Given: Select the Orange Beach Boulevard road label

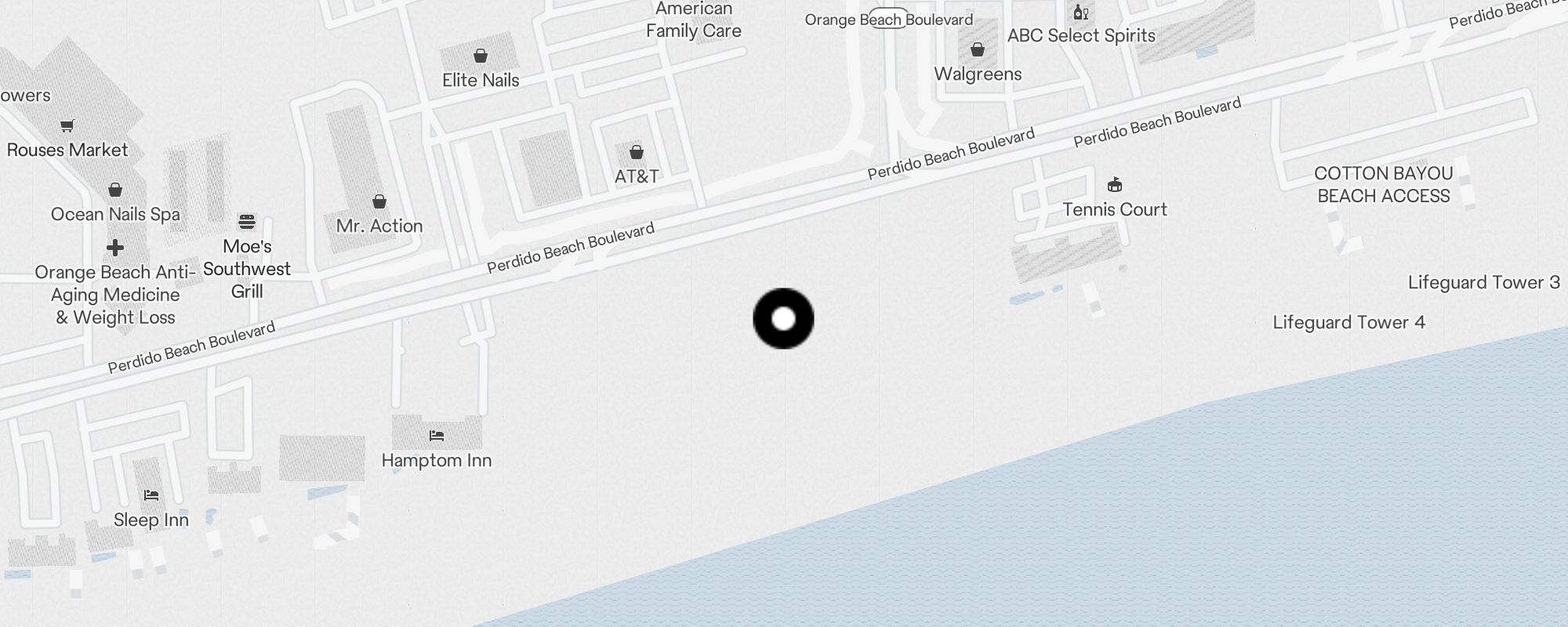Looking at the screenshot, I should (x=889, y=20).
